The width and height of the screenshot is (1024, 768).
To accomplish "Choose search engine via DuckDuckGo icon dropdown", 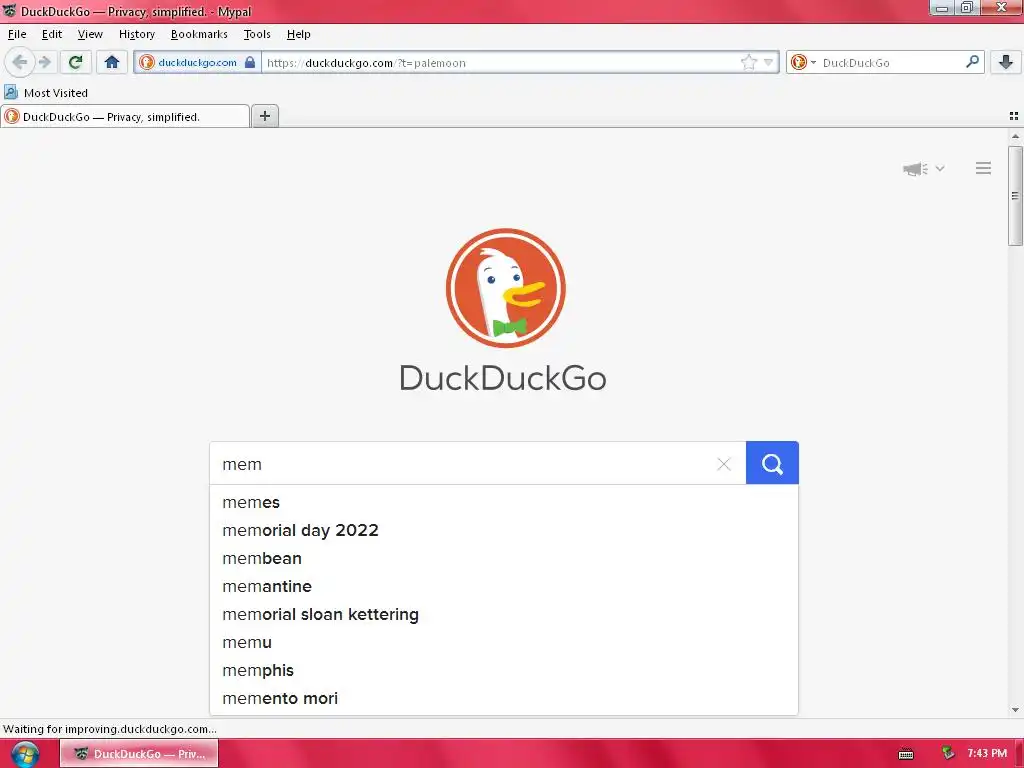I will pyautogui.click(x=803, y=63).
